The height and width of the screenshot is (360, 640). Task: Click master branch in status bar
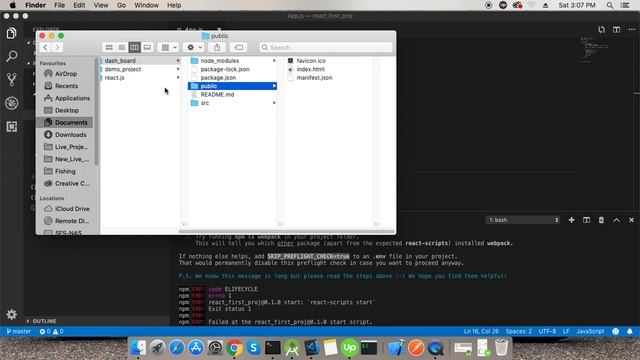[x=19, y=331]
